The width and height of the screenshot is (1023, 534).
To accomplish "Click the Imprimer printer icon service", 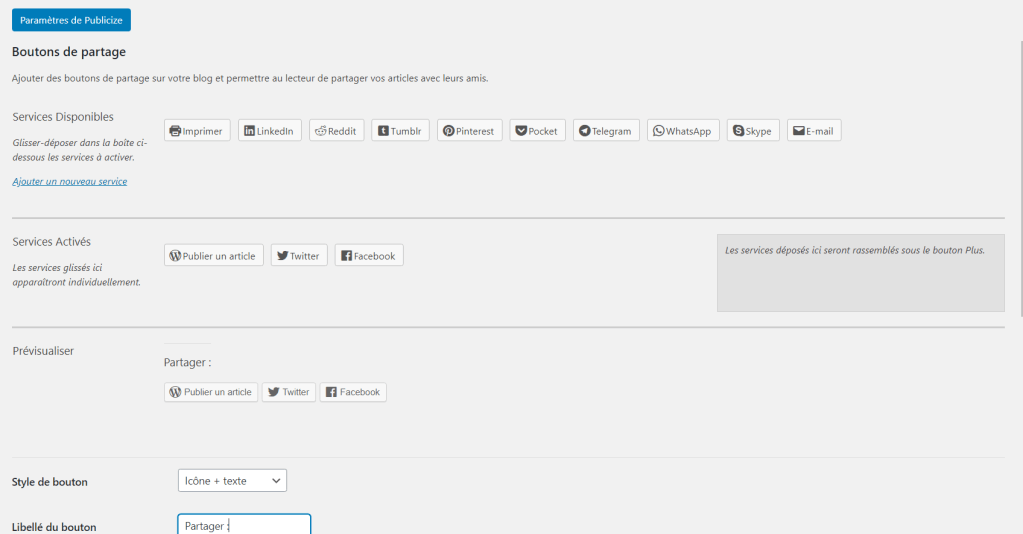I will click(197, 131).
